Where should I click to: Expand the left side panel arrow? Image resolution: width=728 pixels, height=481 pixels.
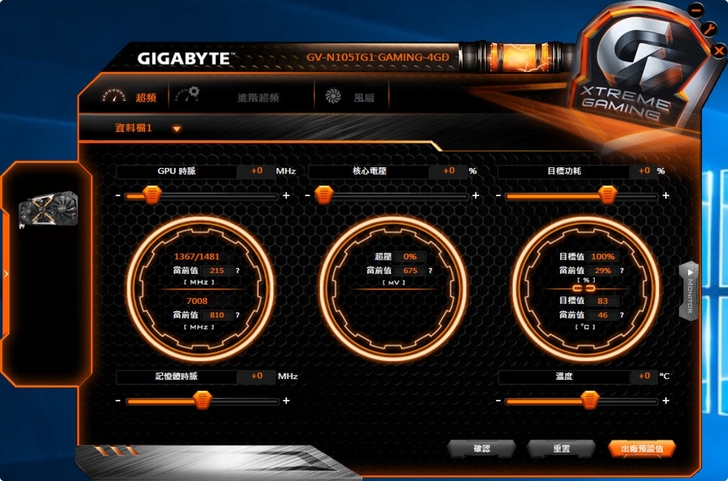6,274
